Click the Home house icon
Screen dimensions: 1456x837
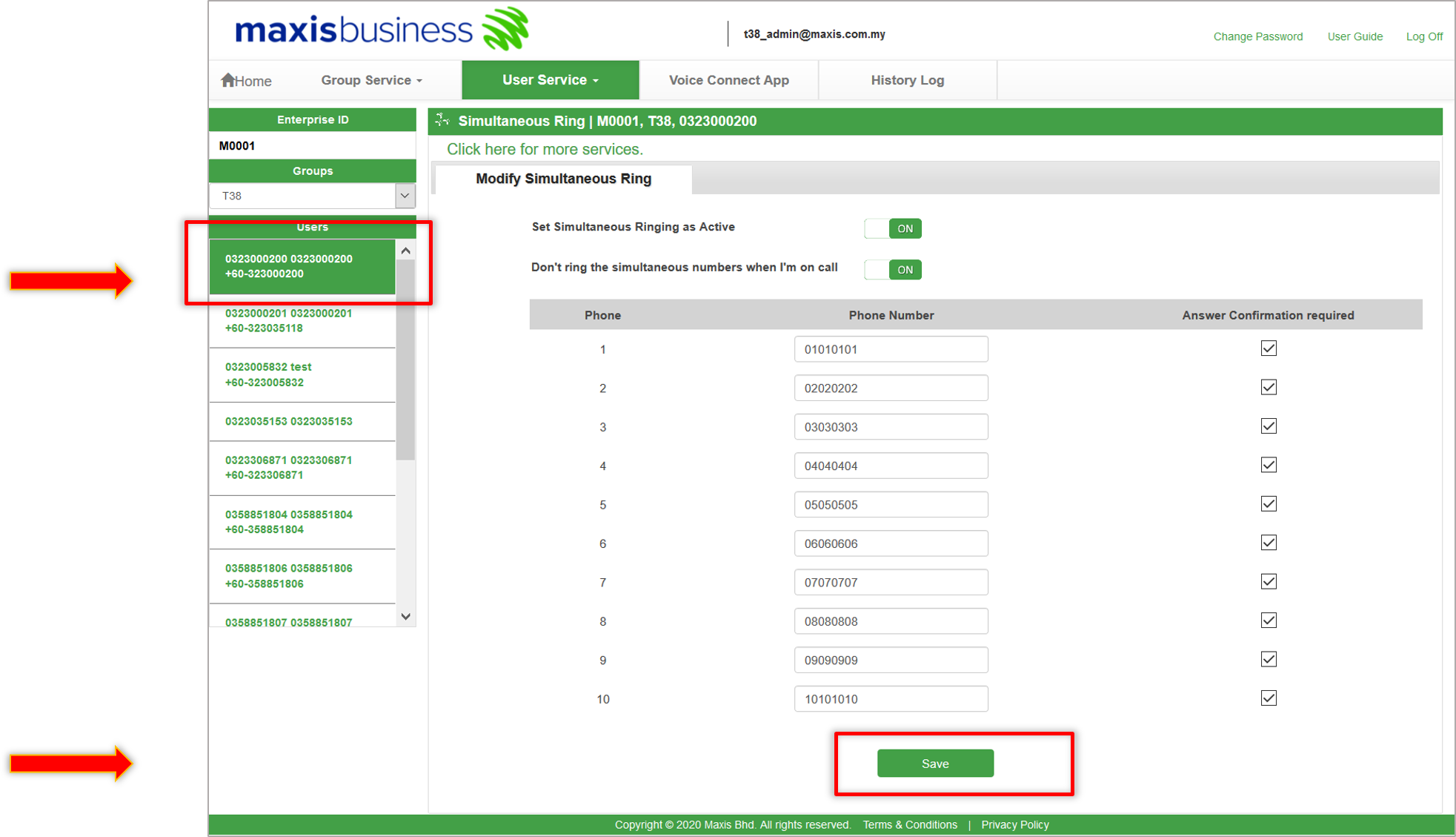[227, 80]
